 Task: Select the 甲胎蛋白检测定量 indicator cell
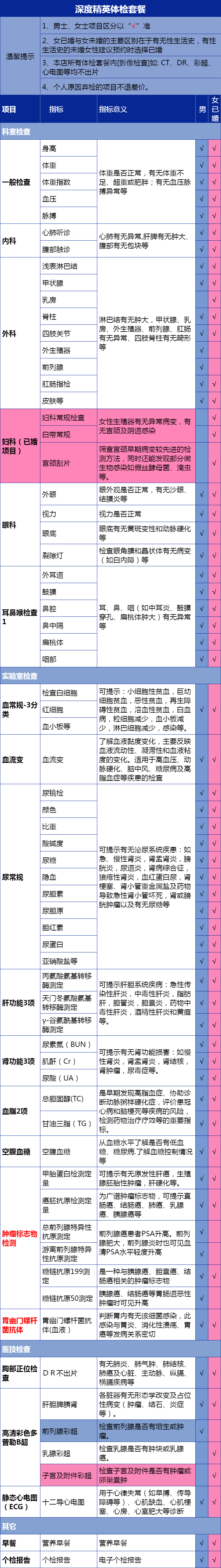[x=69, y=1178]
